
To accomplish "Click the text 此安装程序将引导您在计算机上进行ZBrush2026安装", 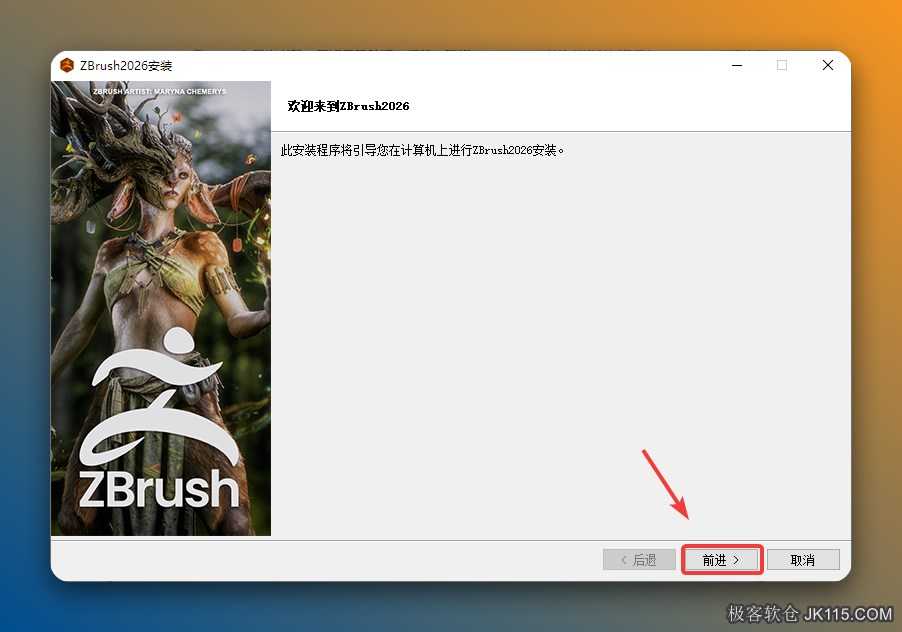I will (422, 151).
